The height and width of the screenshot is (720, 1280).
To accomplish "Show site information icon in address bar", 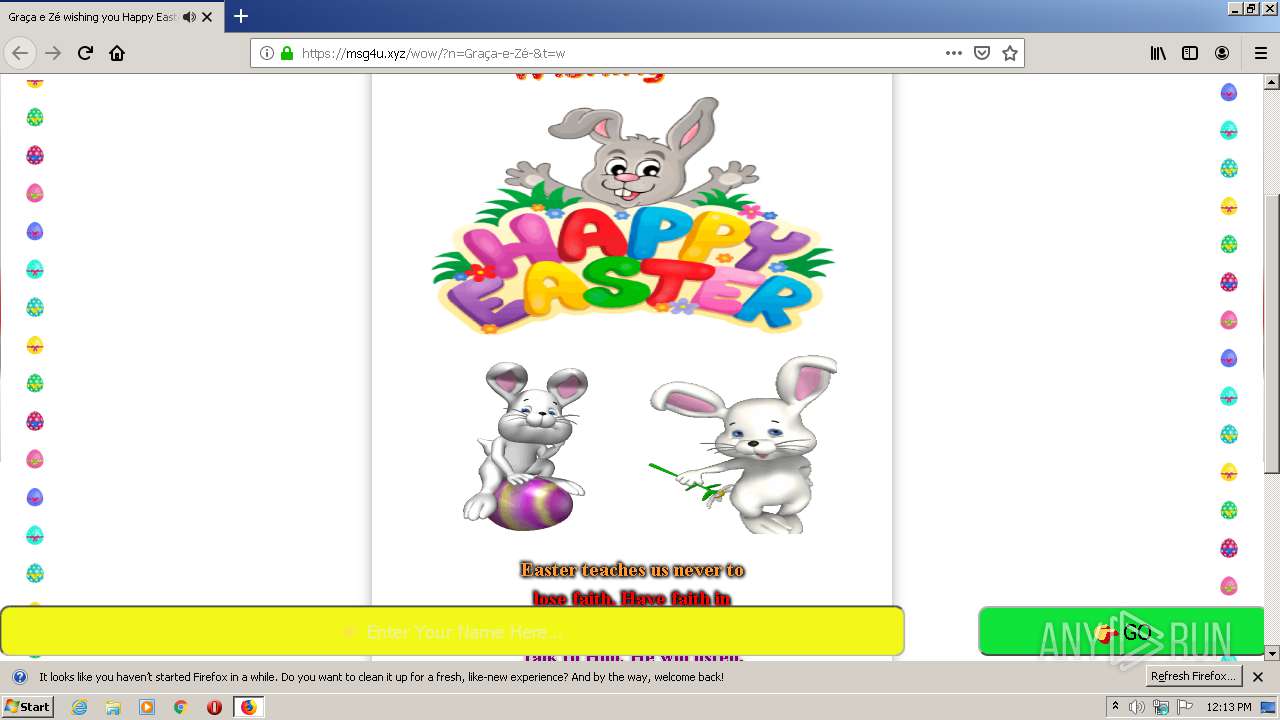I will coord(267,53).
